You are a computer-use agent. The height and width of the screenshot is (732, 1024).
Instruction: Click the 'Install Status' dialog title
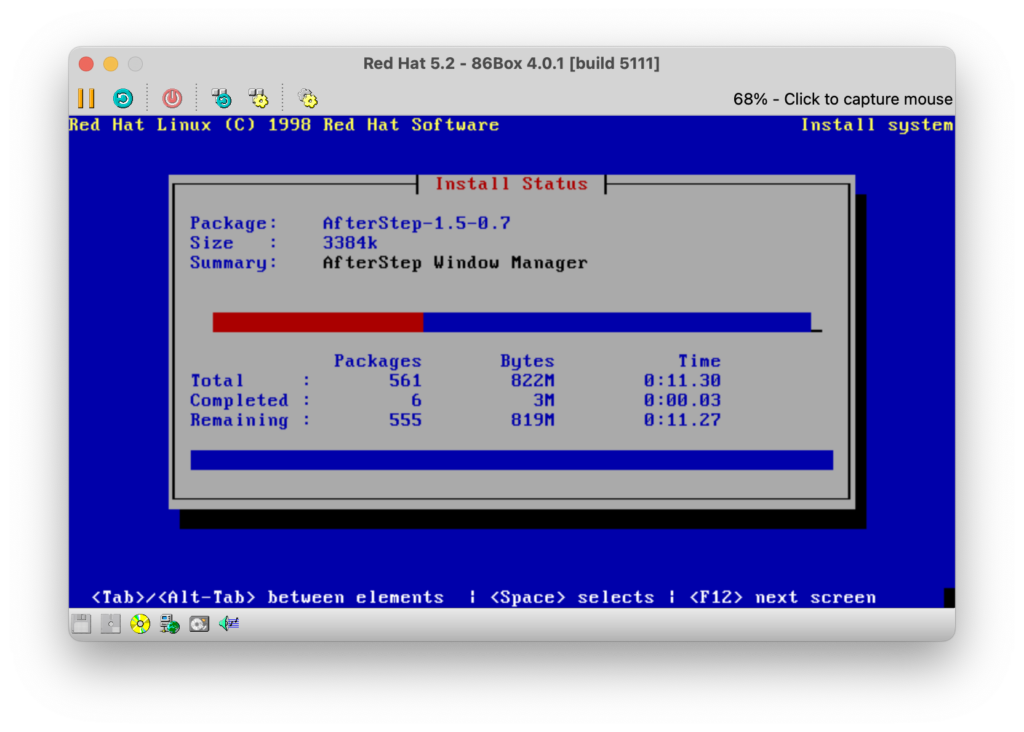(511, 183)
